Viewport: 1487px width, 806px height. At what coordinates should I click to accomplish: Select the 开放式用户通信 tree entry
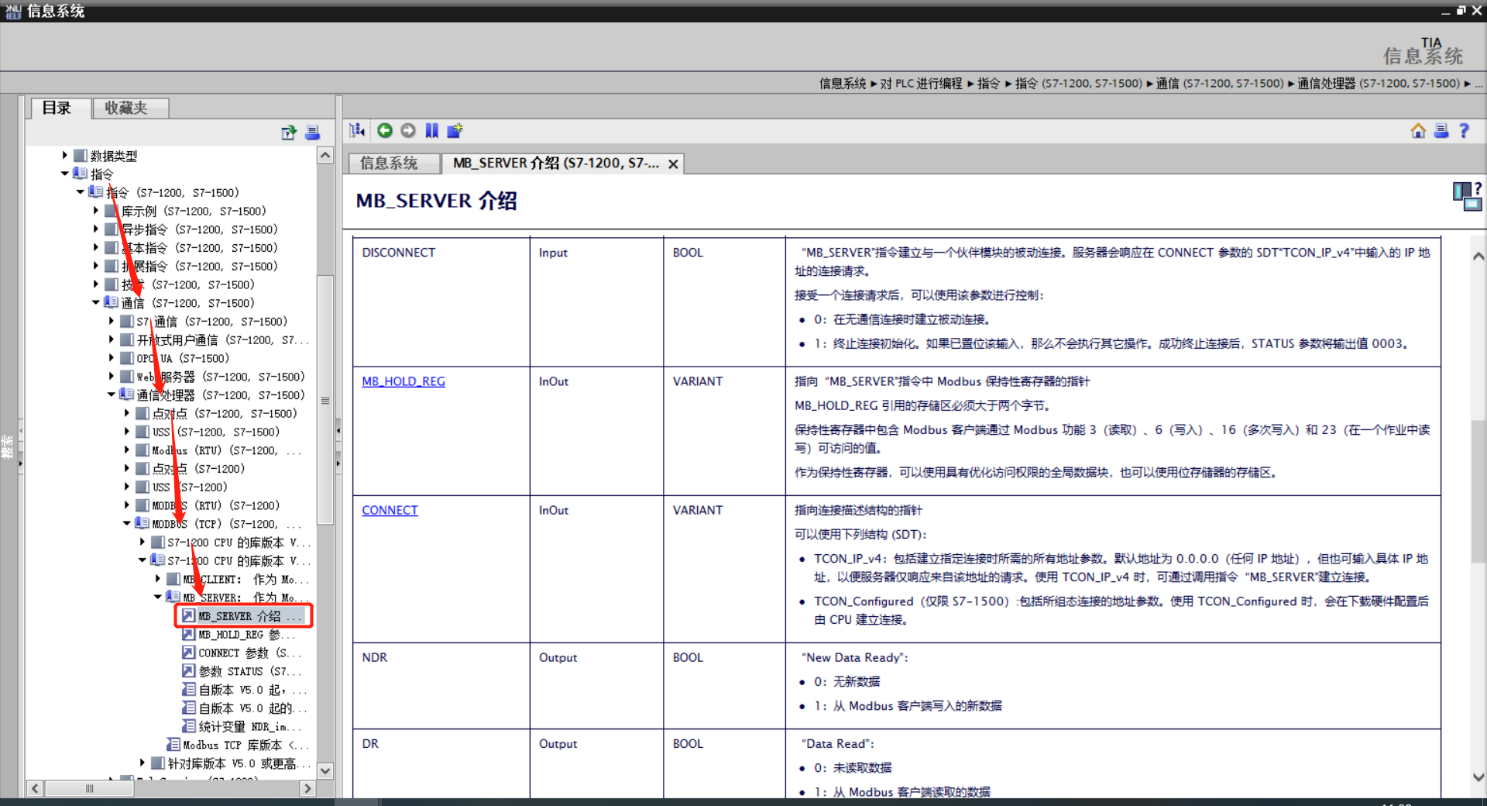[222, 340]
